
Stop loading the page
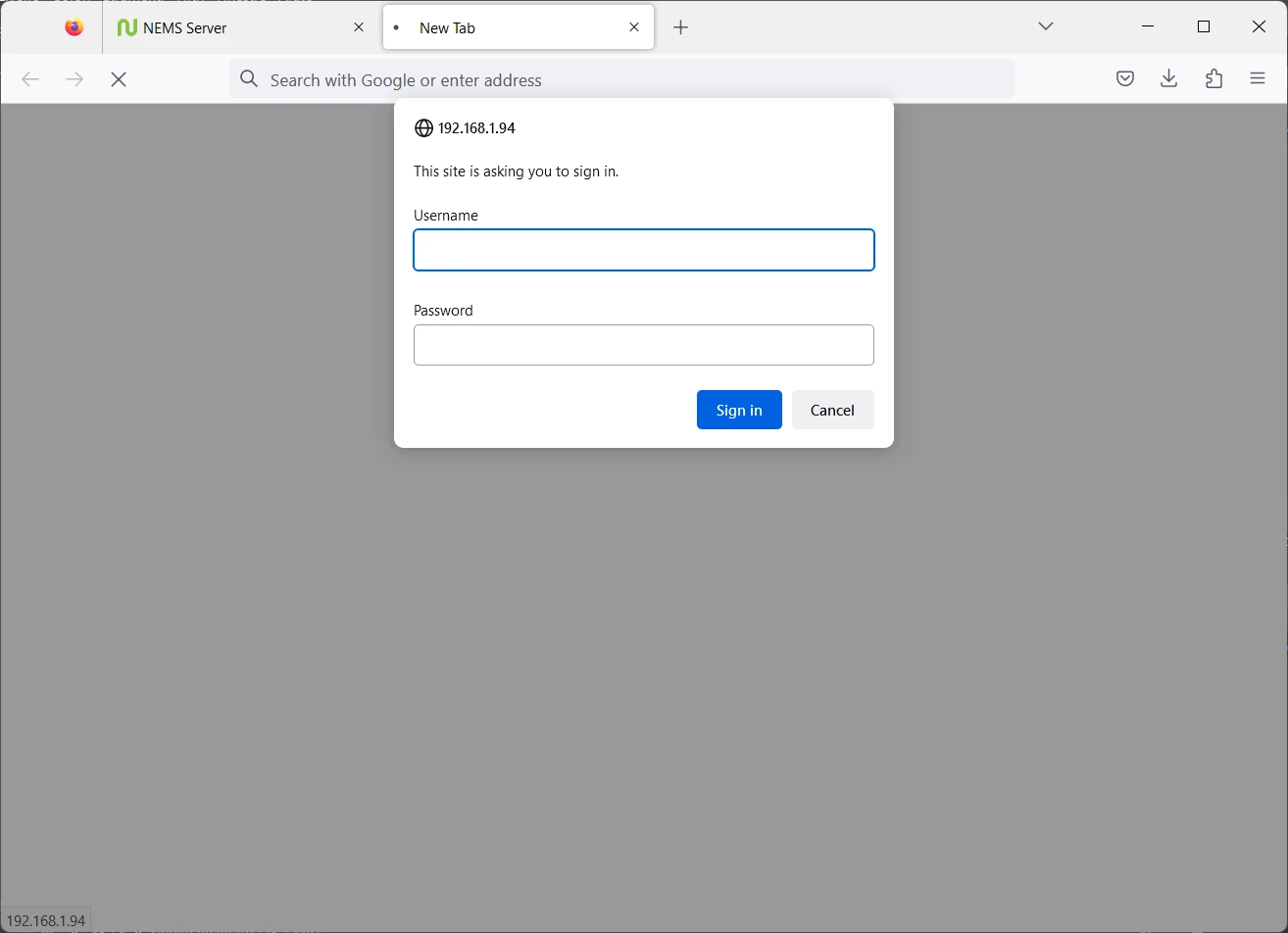coord(119,79)
